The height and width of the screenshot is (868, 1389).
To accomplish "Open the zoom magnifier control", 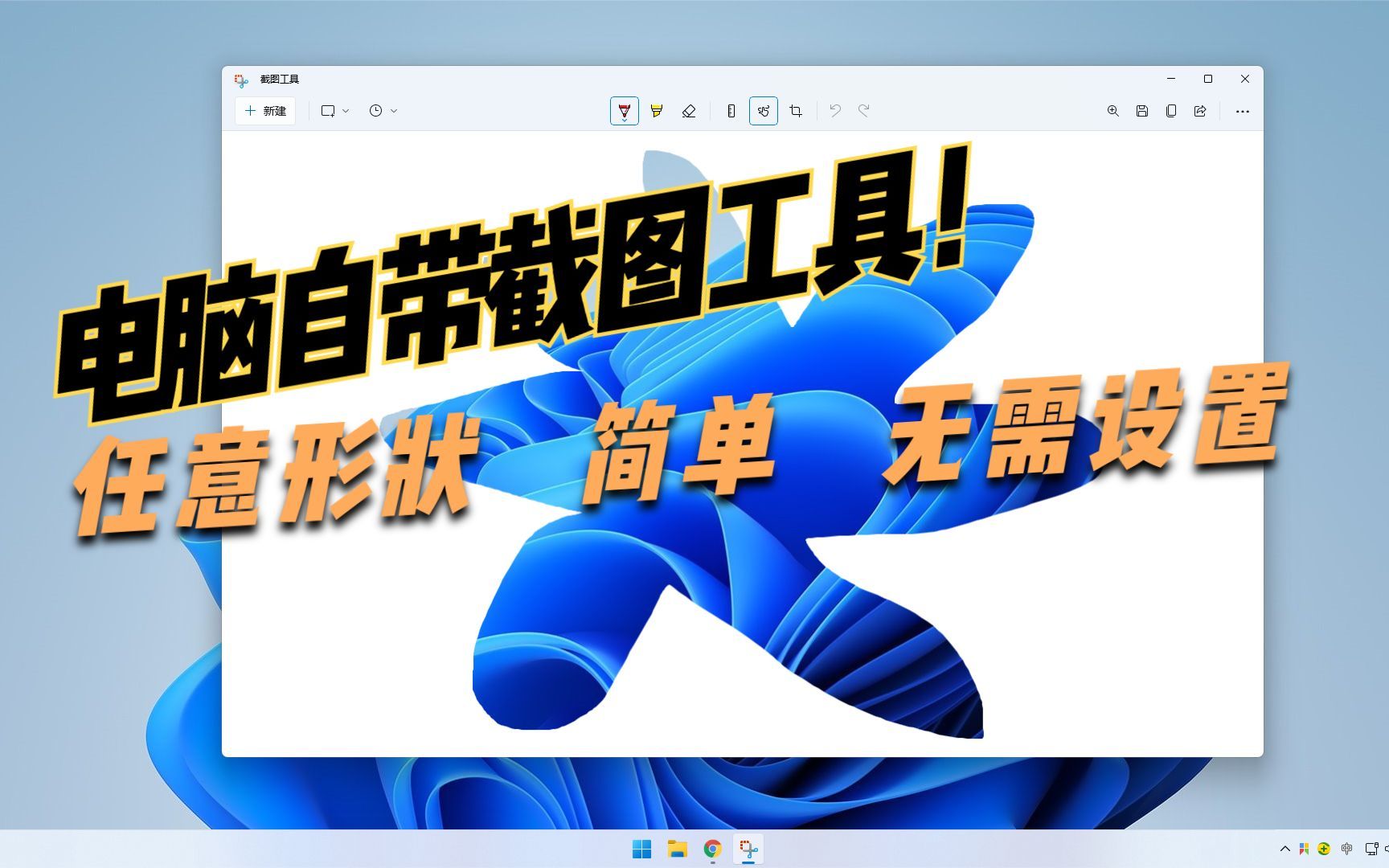I will [1113, 111].
